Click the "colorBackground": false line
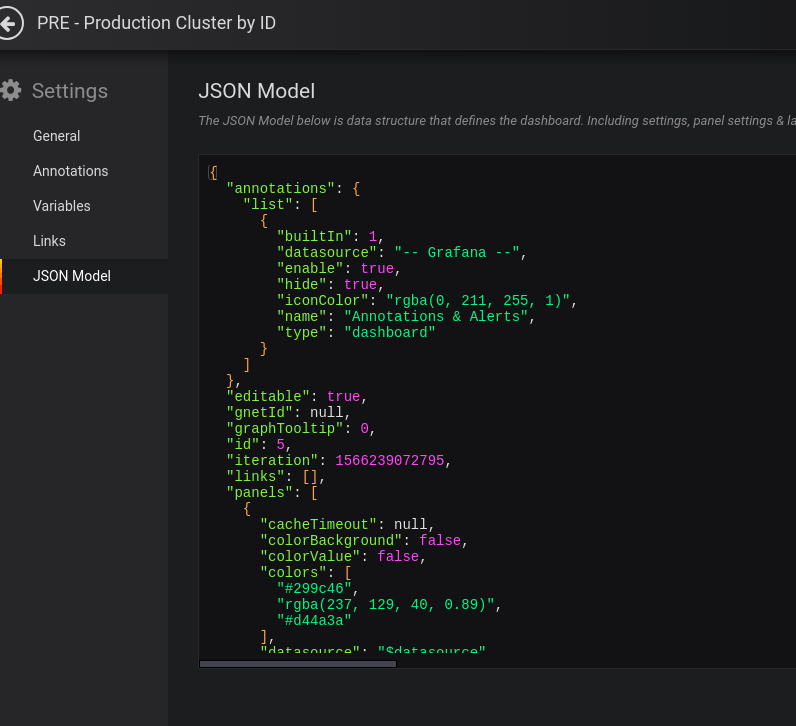This screenshot has height=726, width=796. pos(364,540)
